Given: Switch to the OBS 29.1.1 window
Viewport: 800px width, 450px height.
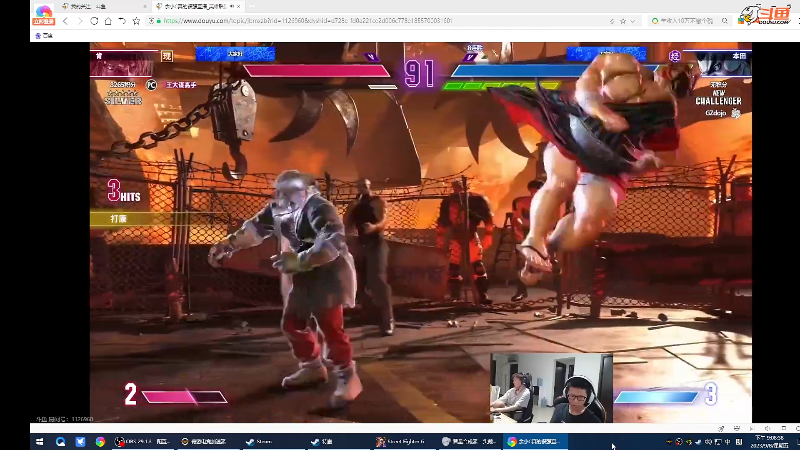Looking at the screenshot, I should pos(143,442).
